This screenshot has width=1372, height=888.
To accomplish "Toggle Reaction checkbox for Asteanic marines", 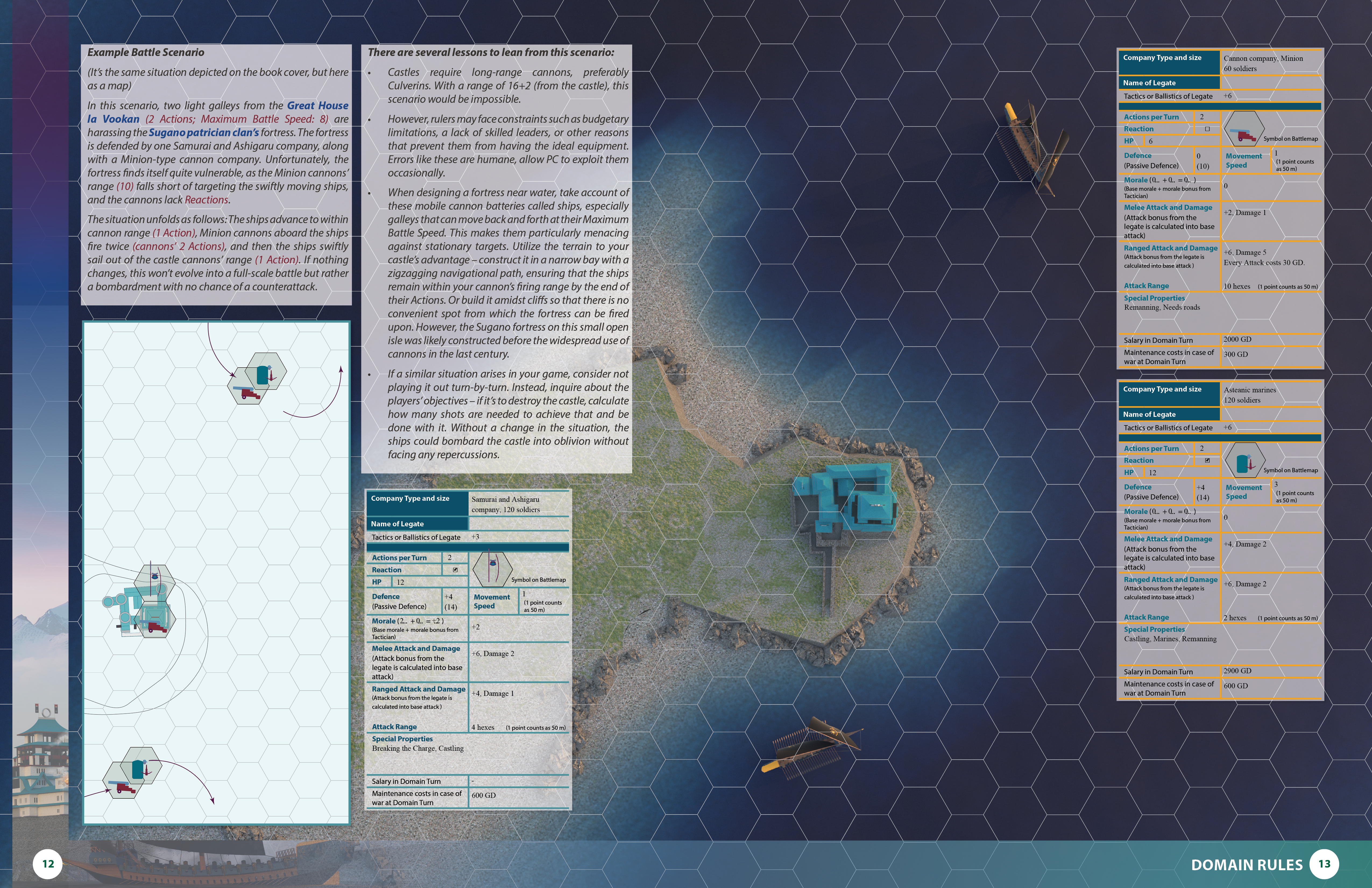I will coord(1207,461).
